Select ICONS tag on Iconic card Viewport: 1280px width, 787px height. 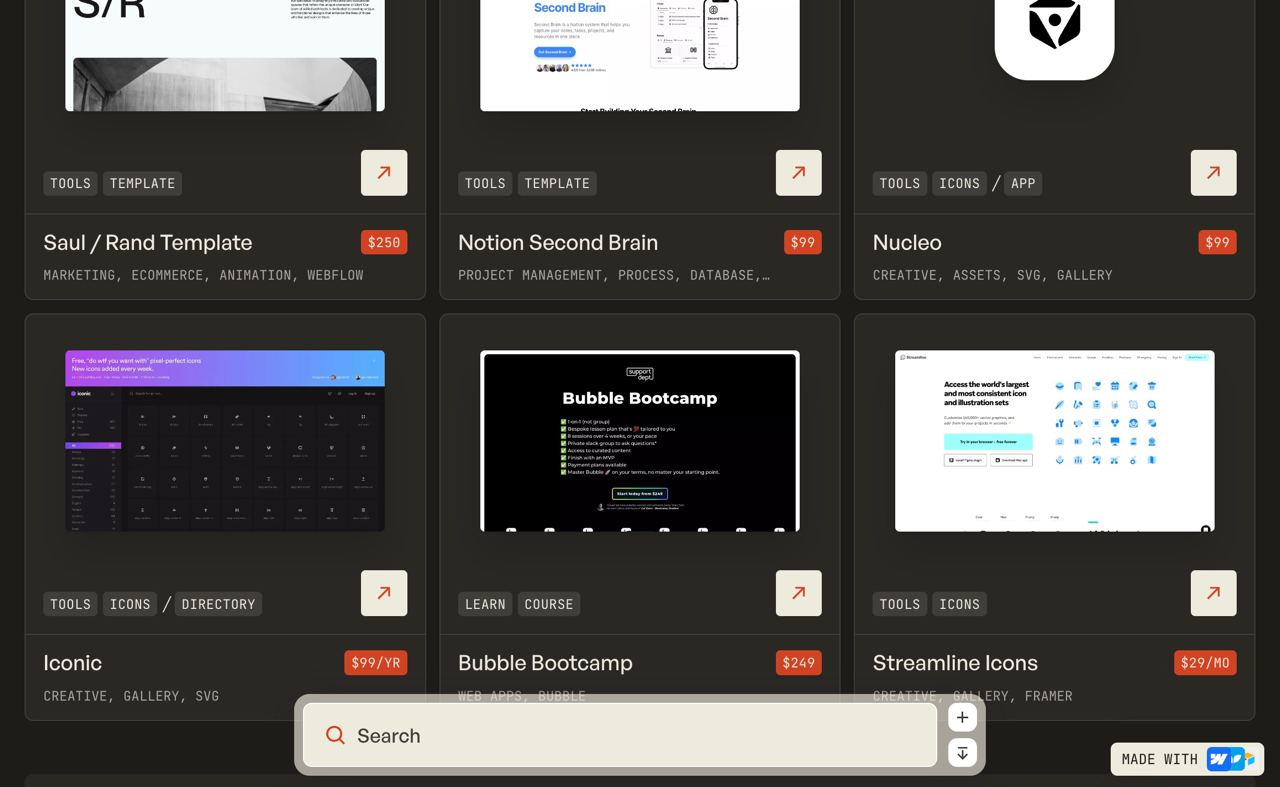[130, 604]
